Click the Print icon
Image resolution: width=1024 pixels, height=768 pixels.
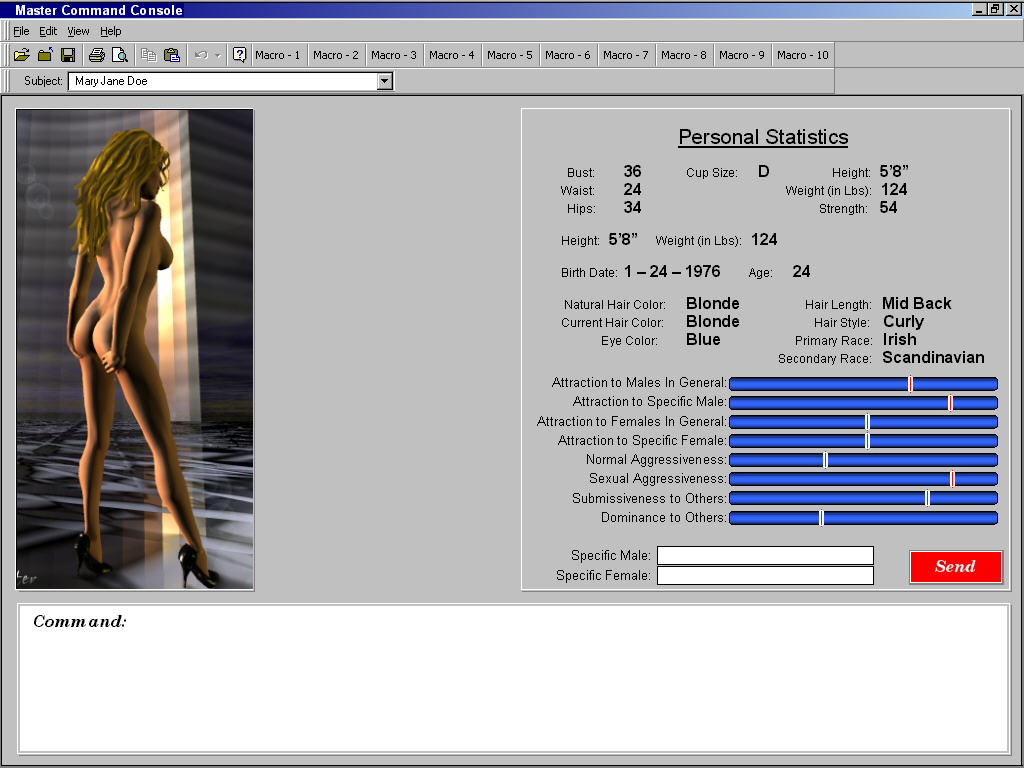click(97, 55)
